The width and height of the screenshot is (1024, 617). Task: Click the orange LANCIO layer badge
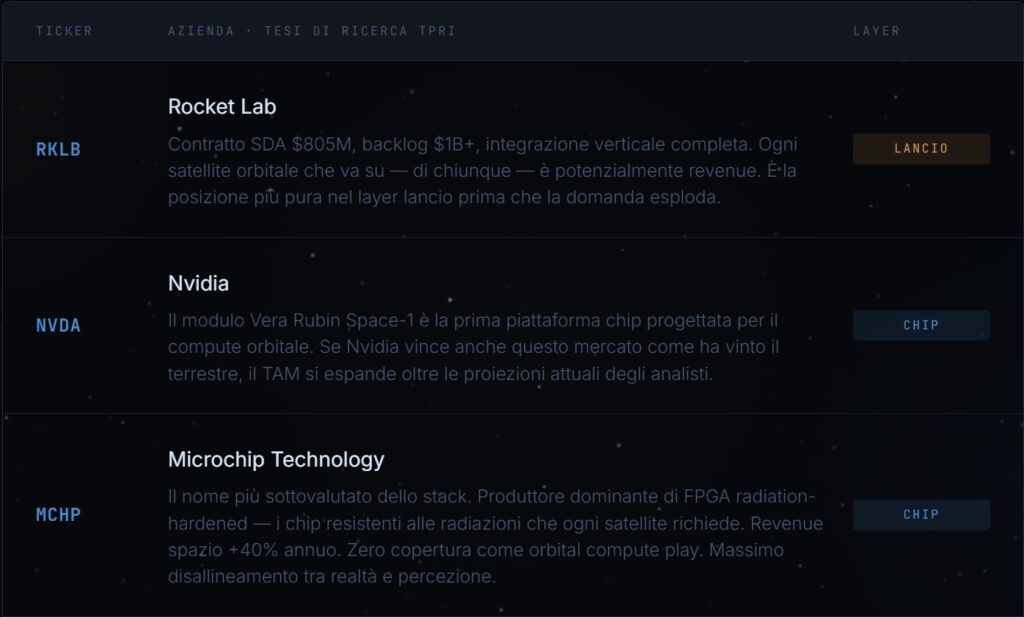click(x=921, y=148)
